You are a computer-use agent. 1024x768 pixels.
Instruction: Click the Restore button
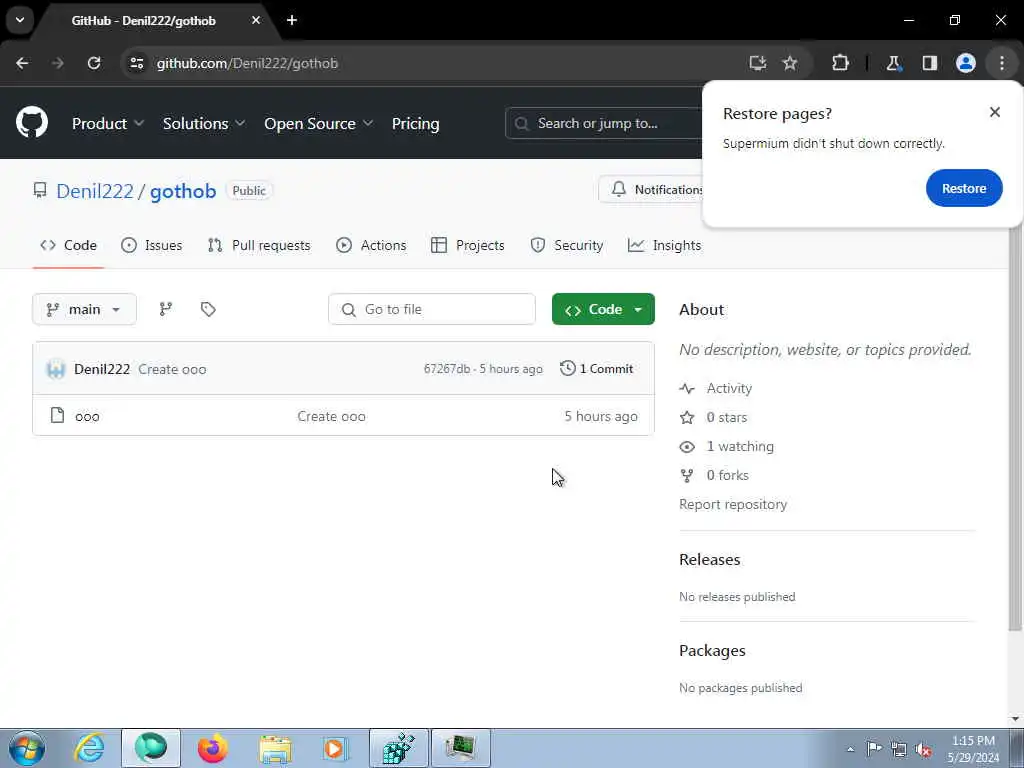[x=964, y=188]
